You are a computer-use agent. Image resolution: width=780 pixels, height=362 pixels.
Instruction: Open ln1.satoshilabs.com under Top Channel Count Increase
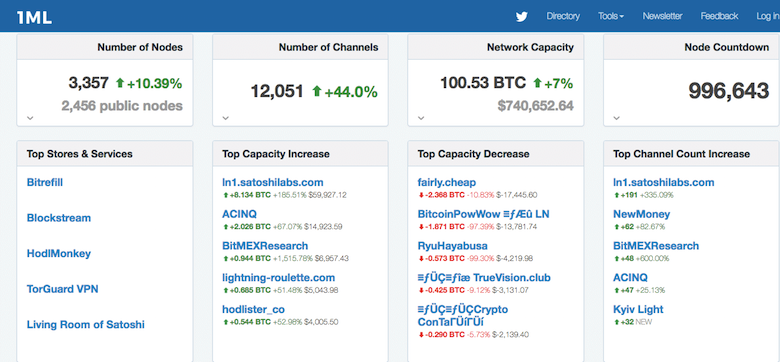(664, 182)
